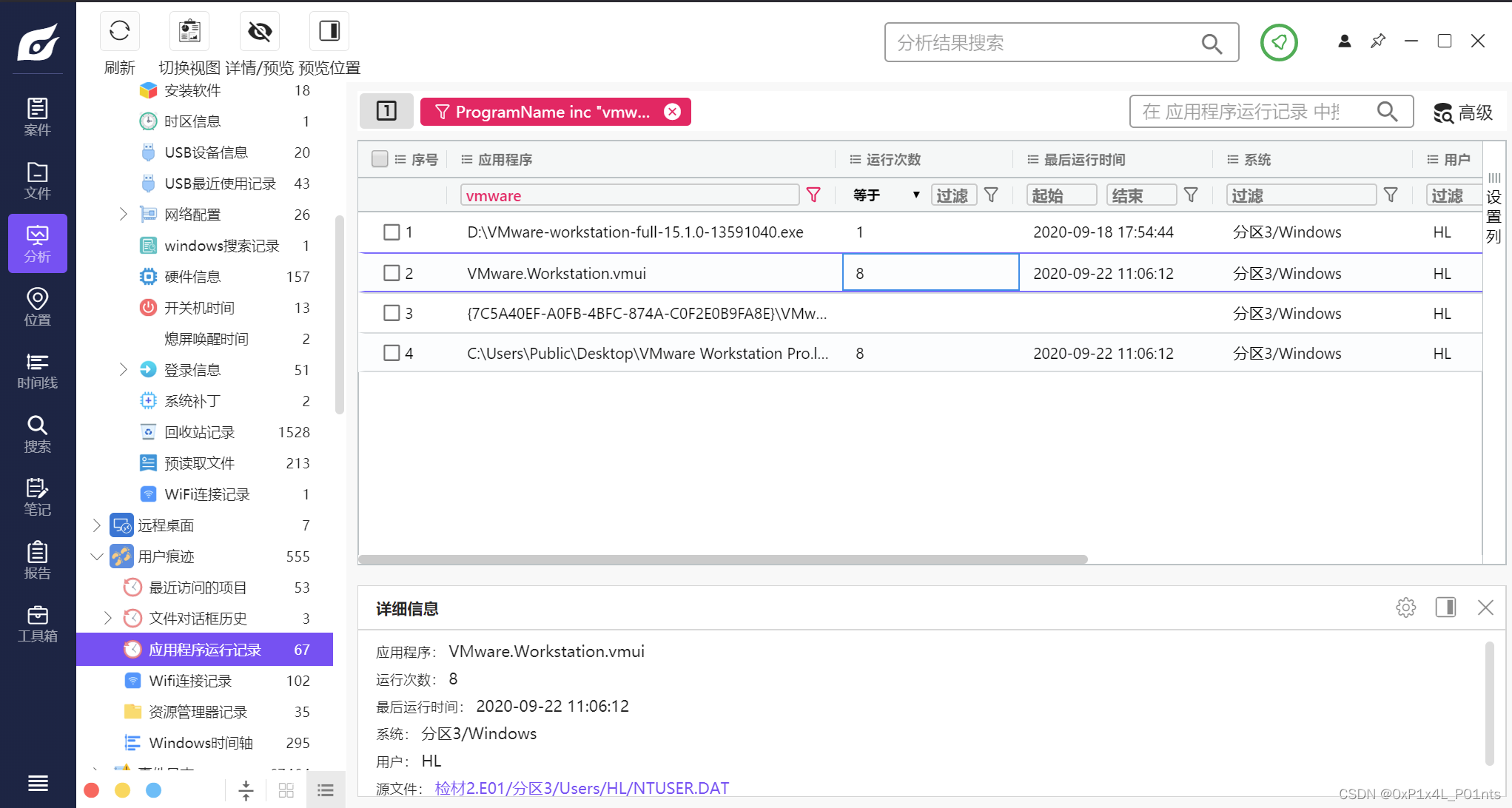The height and width of the screenshot is (808, 1512).
Task: Check row 4 VMware Workstation Pro.lnk checkbox
Action: click(x=392, y=353)
